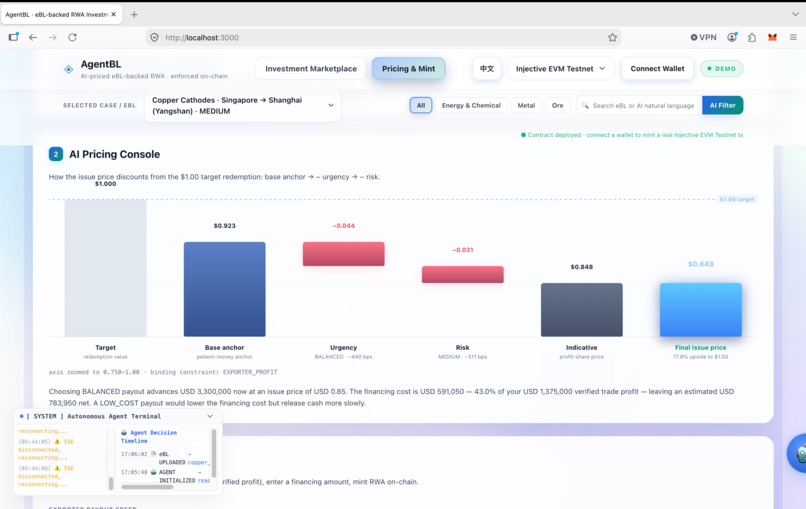
Task: Go back with the browser arrow
Action: tap(33, 38)
